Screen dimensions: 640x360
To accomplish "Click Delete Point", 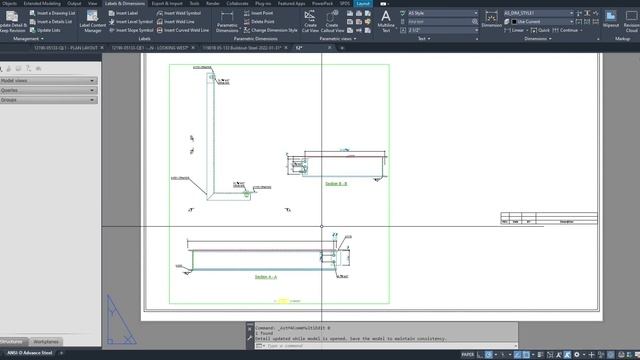I will pos(259,22).
